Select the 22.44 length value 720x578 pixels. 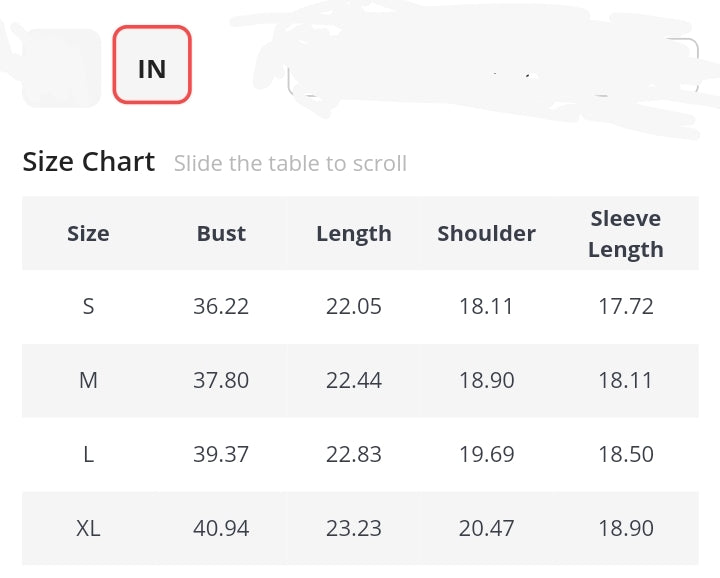tap(354, 380)
